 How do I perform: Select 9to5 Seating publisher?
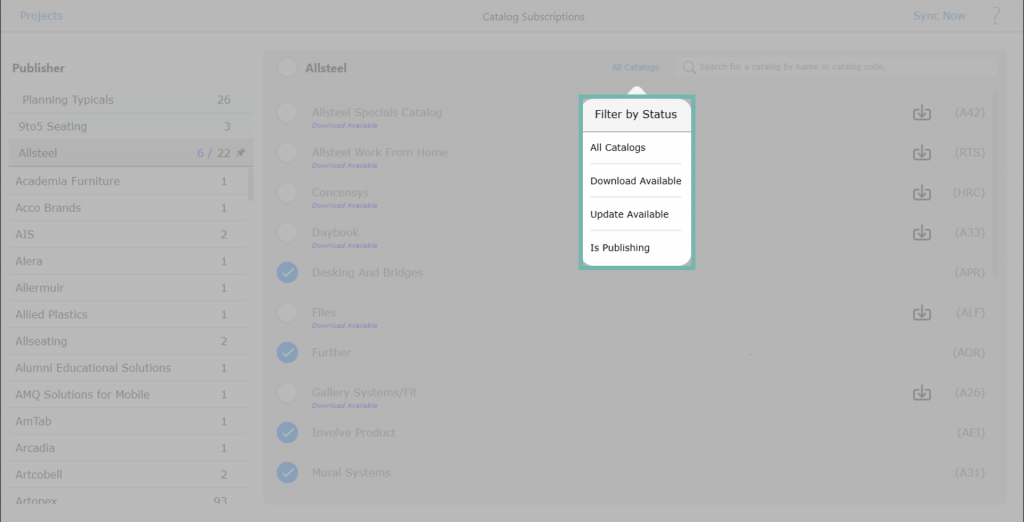pyautogui.click(x=129, y=127)
